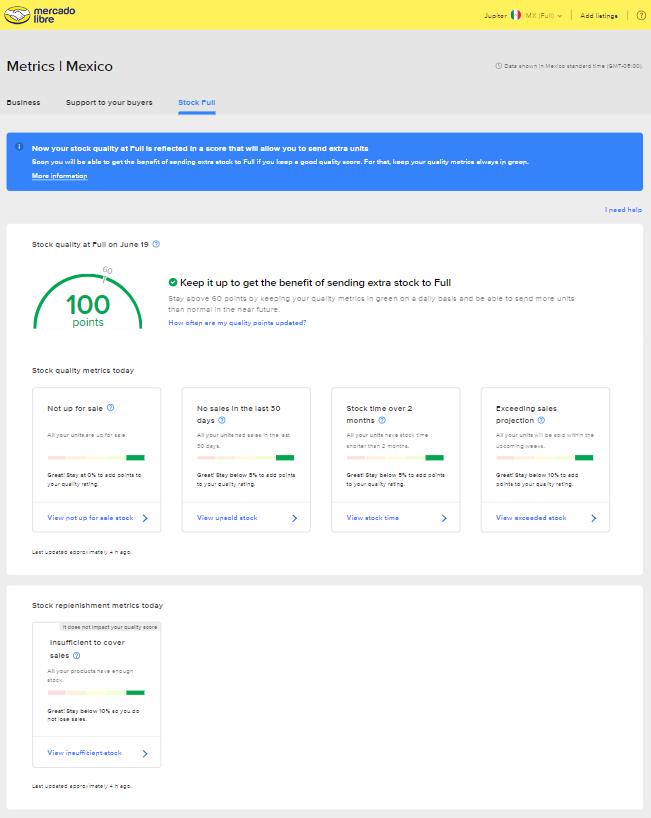651x818 pixels.
Task: Click help icon beside No sales in last 30 days
Action: (221, 421)
